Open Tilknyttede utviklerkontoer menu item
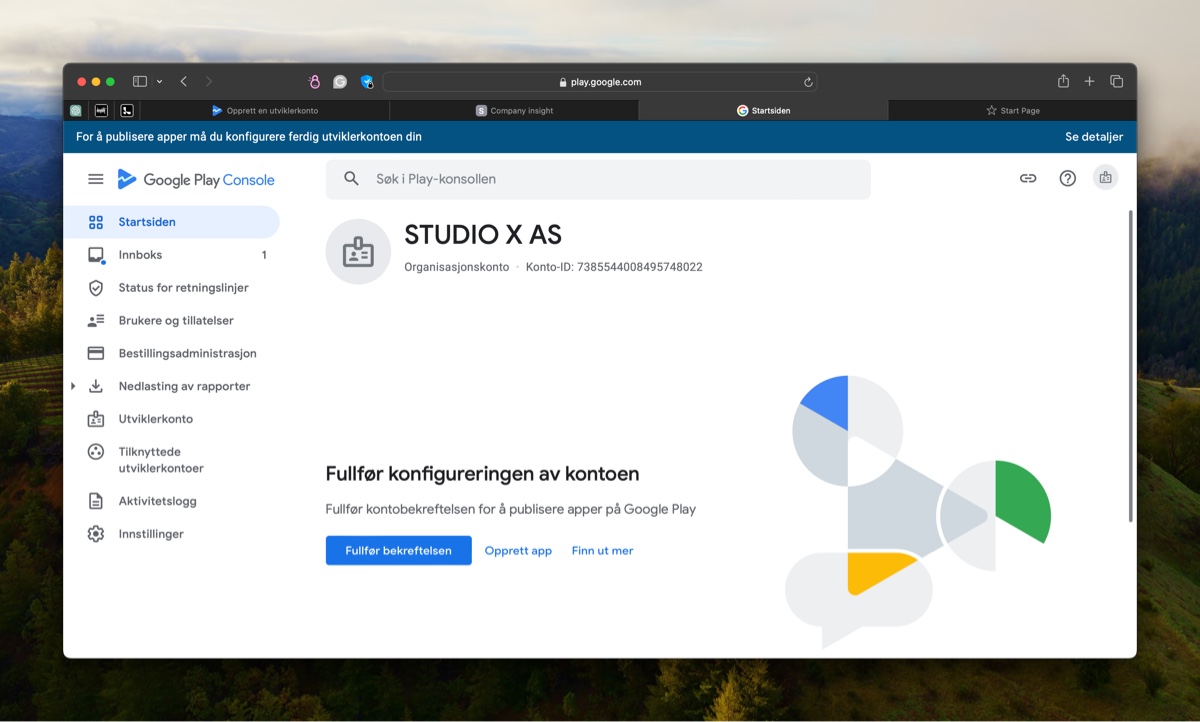Viewport: 1200px width, 722px height. coord(172,460)
